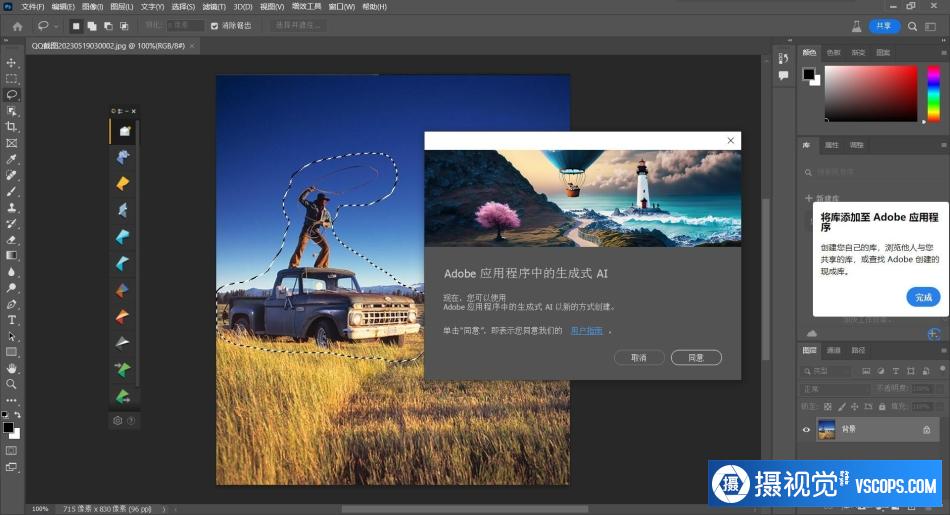Open the Edit Toolbar three-dots menu
The height and width of the screenshot is (515, 950).
(11, 400)
